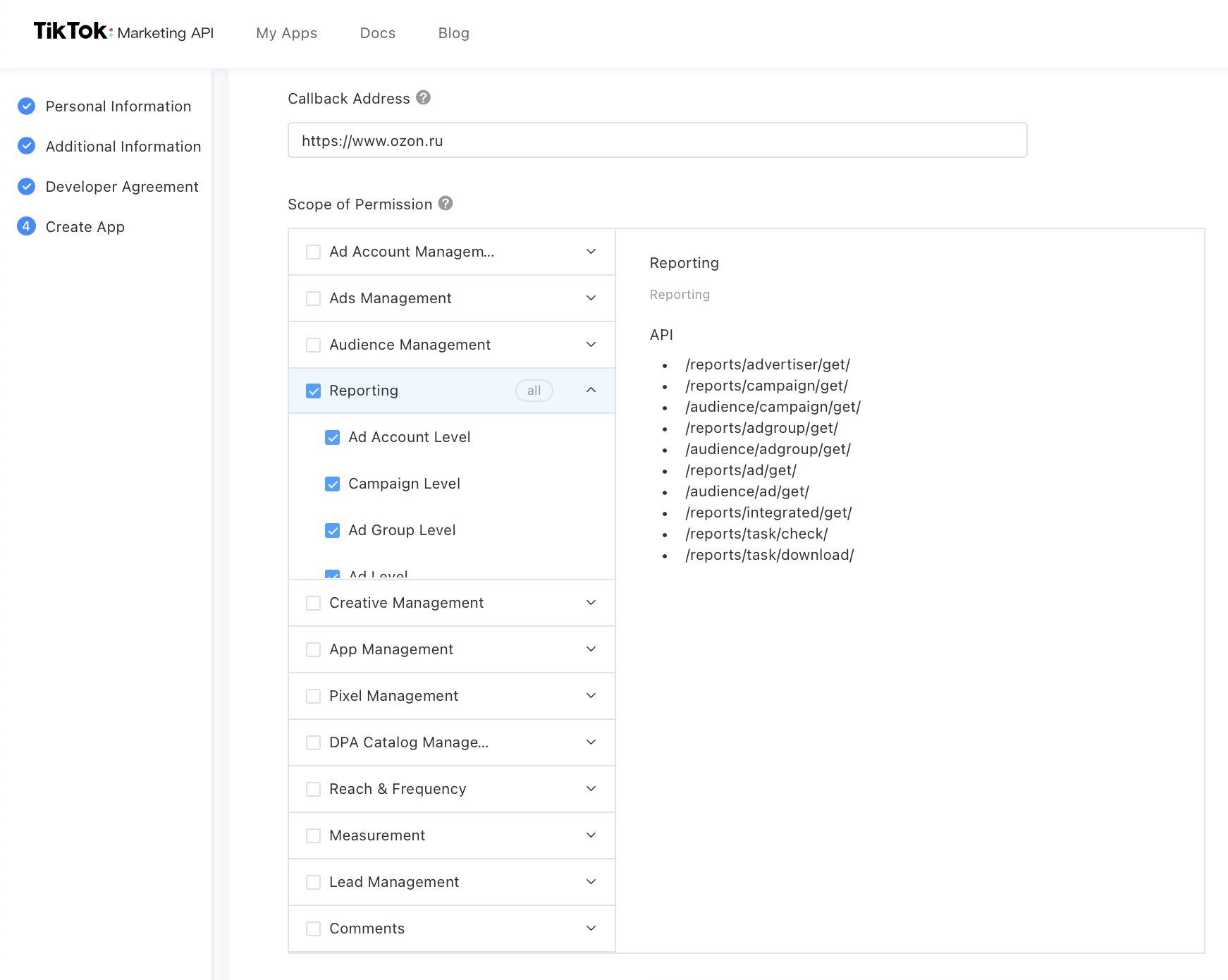
Task: Enable the Ads Management checkbox
Action: (314, 298)
